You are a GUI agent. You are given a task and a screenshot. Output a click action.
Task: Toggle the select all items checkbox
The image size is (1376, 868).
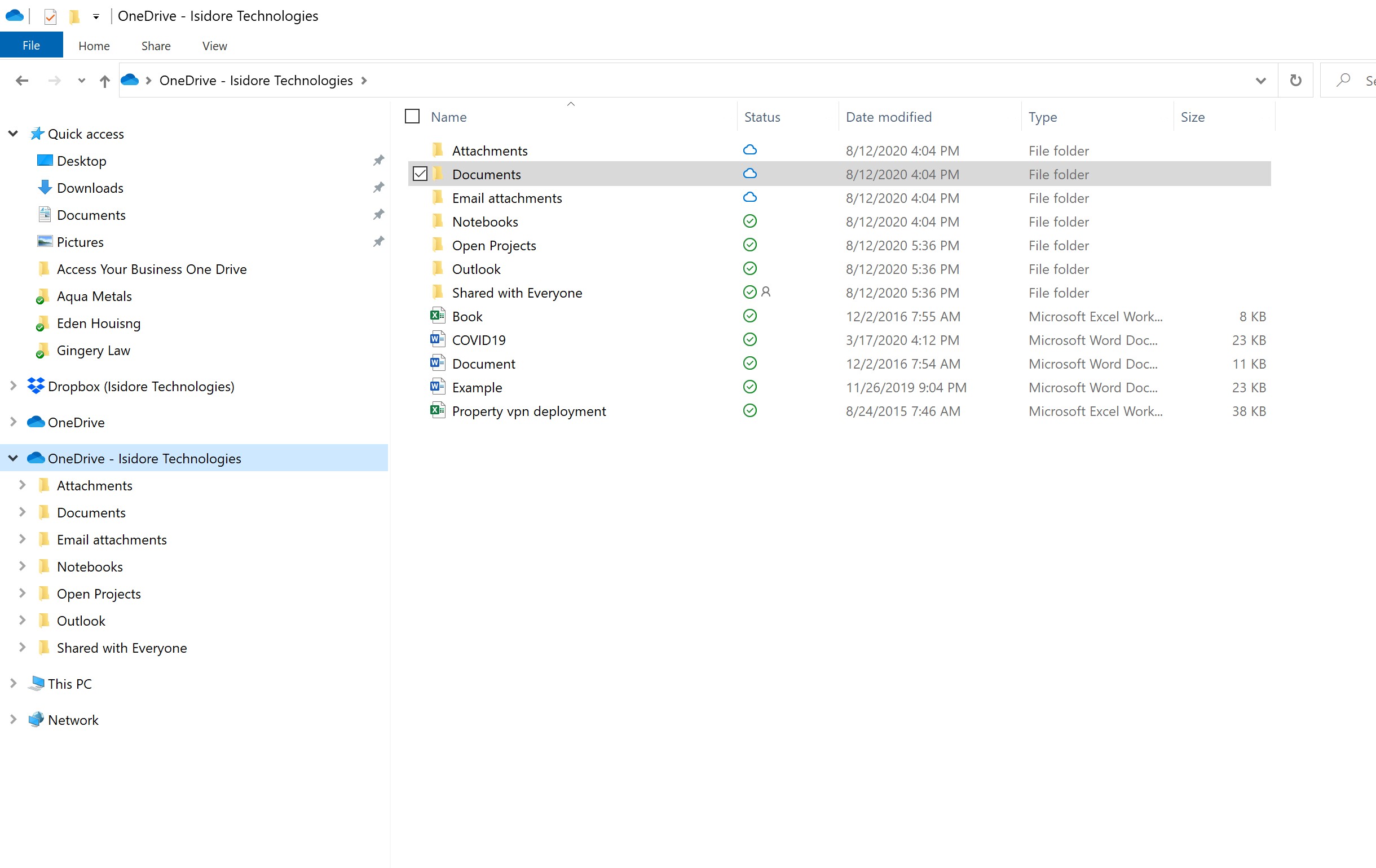point(412,117)
